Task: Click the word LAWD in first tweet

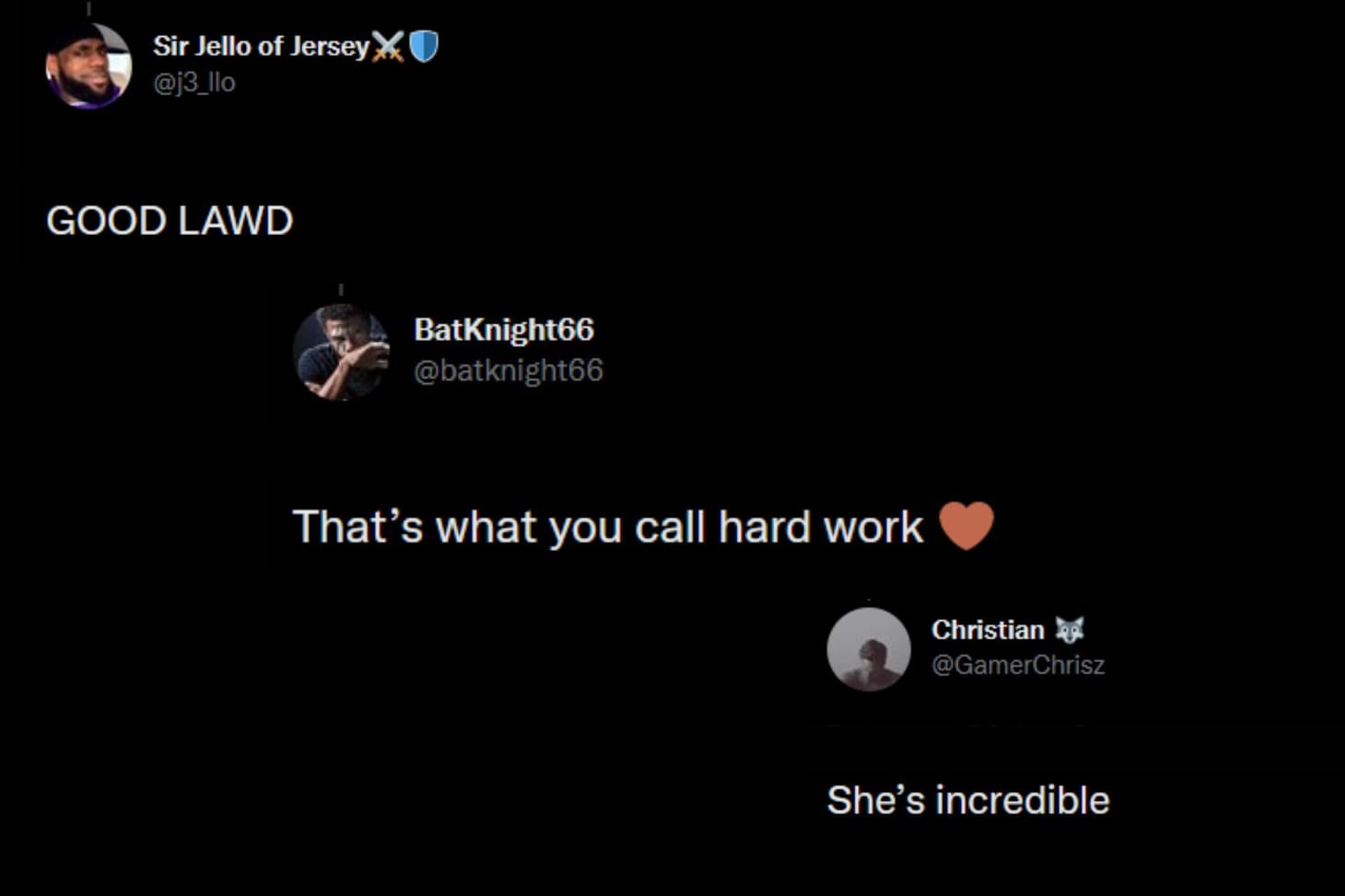Action: coord(235,221)
